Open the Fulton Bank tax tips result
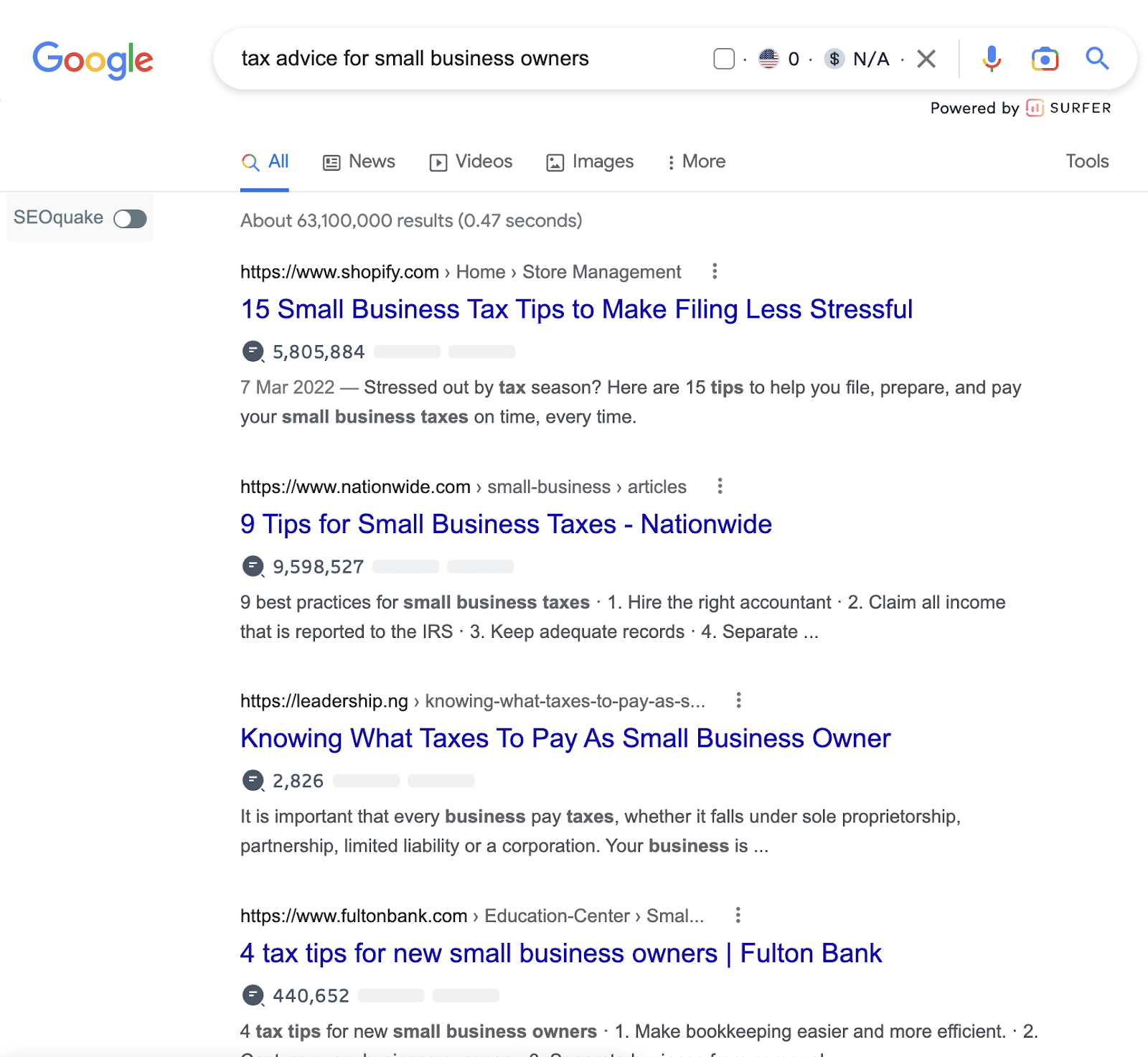Image resolution: width=1148 pixels, height=1057 pixels. tap(560, 953)
